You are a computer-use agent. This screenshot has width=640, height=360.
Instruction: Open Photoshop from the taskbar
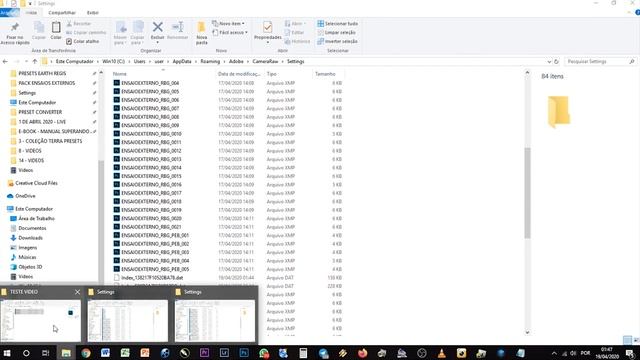(x=244, y=353)
